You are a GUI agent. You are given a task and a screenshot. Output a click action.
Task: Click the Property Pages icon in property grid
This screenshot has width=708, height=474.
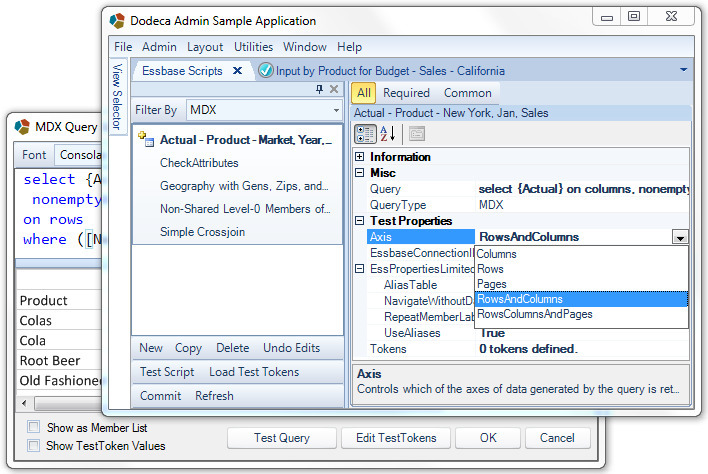click(x=417, y=134)
